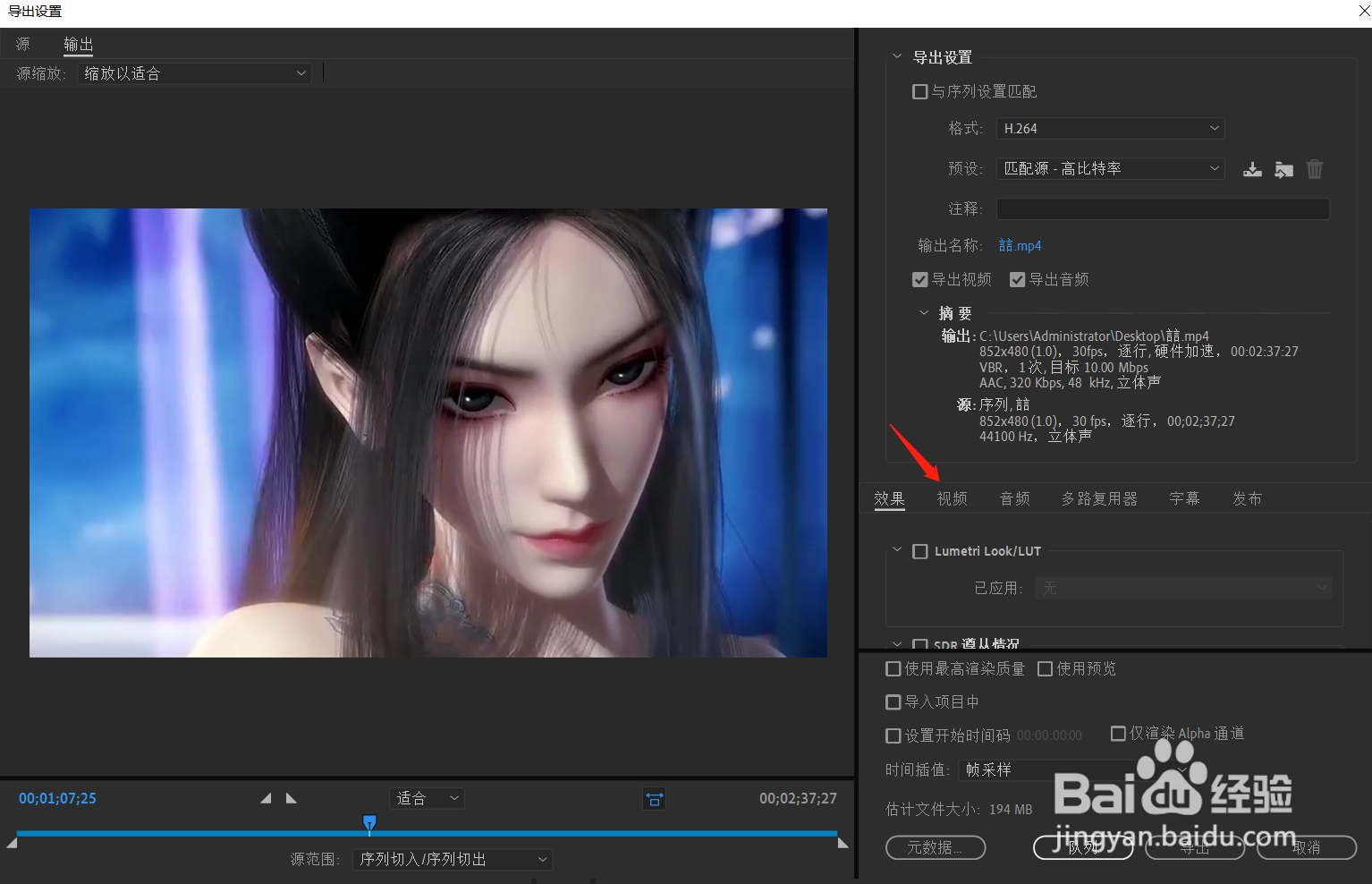1372x884 pixels.
Task: Check Set Start Timecode option
Action: (893, 735)
